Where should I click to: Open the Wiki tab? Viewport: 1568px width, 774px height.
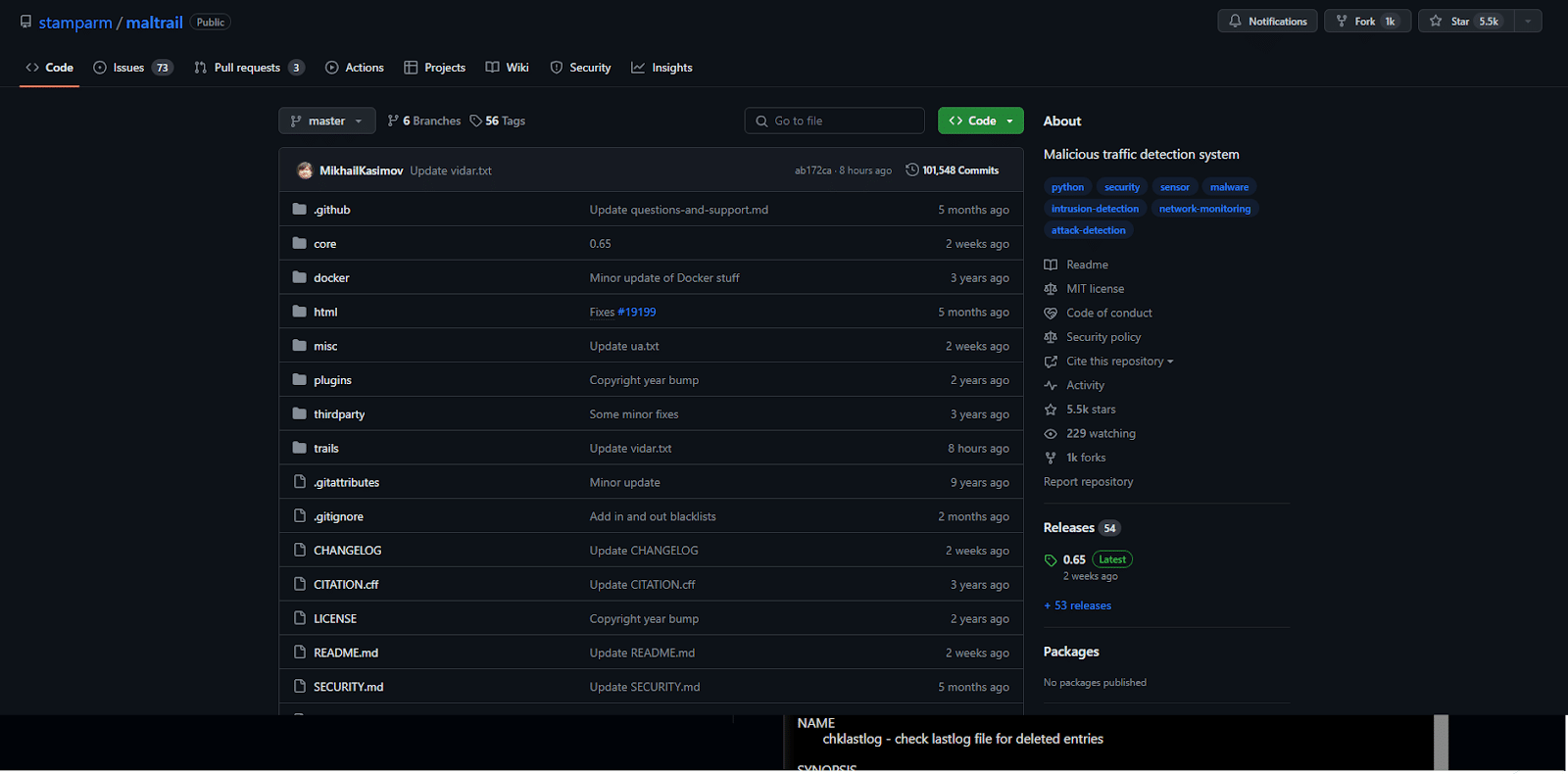(x=508, y=68)
